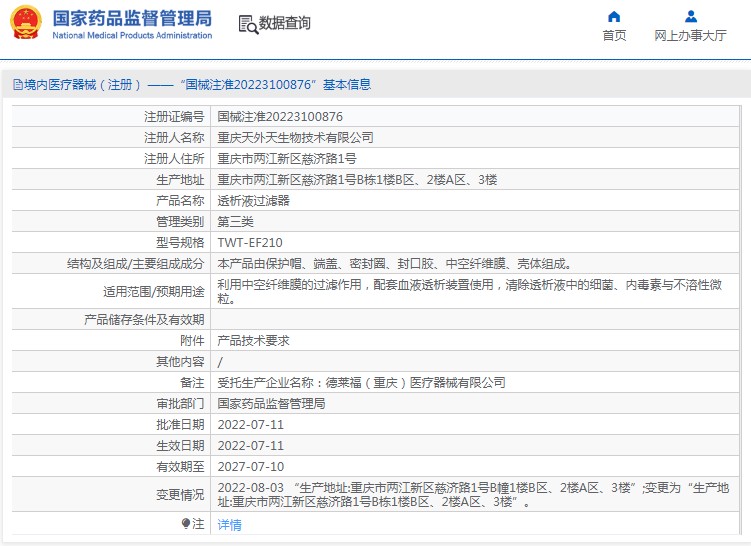Click the 附件 row label
Viewport: 751px width, 546px height.
(192, 341)
